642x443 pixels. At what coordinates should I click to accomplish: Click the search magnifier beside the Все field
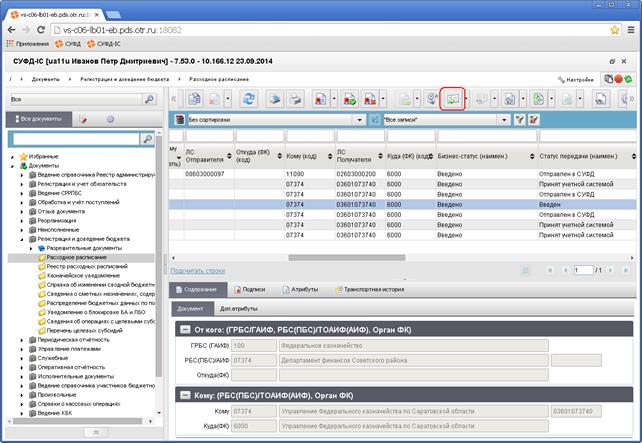pyautogui.click(x=149, y=99)
